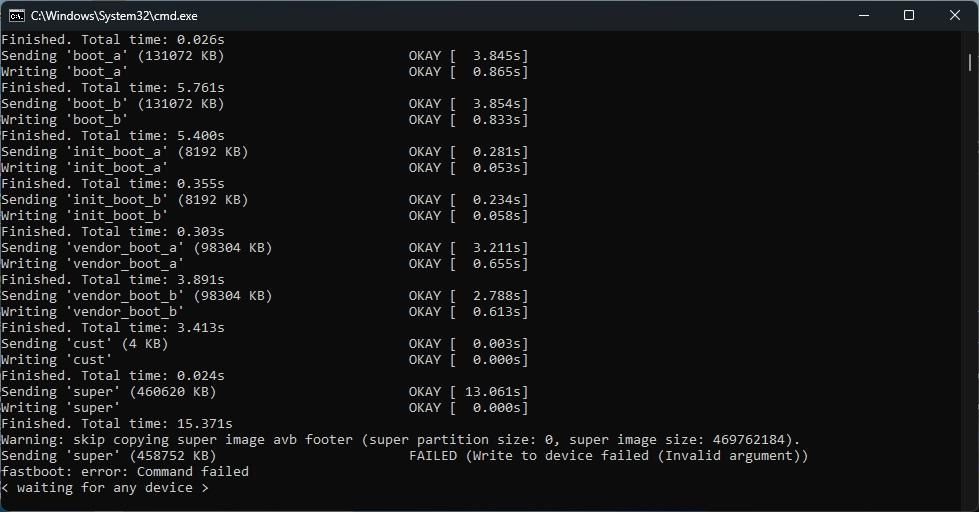Click the "Sending 'boot_a' (131072 KB)" line
Viewport: 979px width, 512px height.
coord(113,56)
